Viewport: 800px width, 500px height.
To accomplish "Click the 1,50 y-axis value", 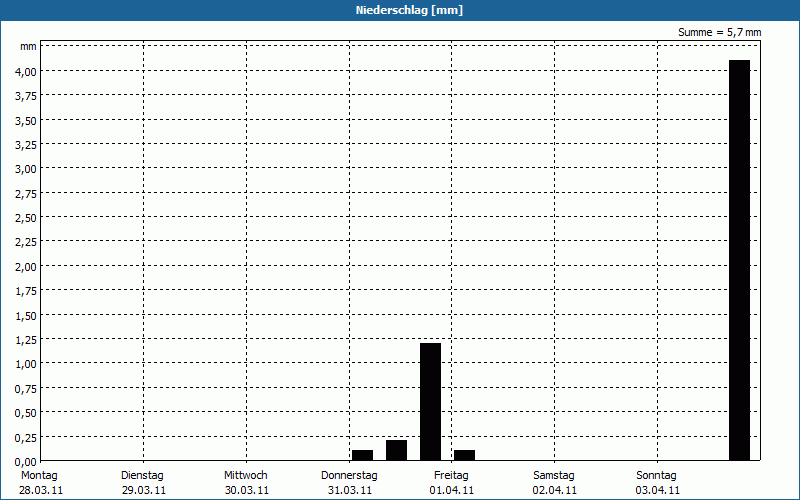I will 26,316.
